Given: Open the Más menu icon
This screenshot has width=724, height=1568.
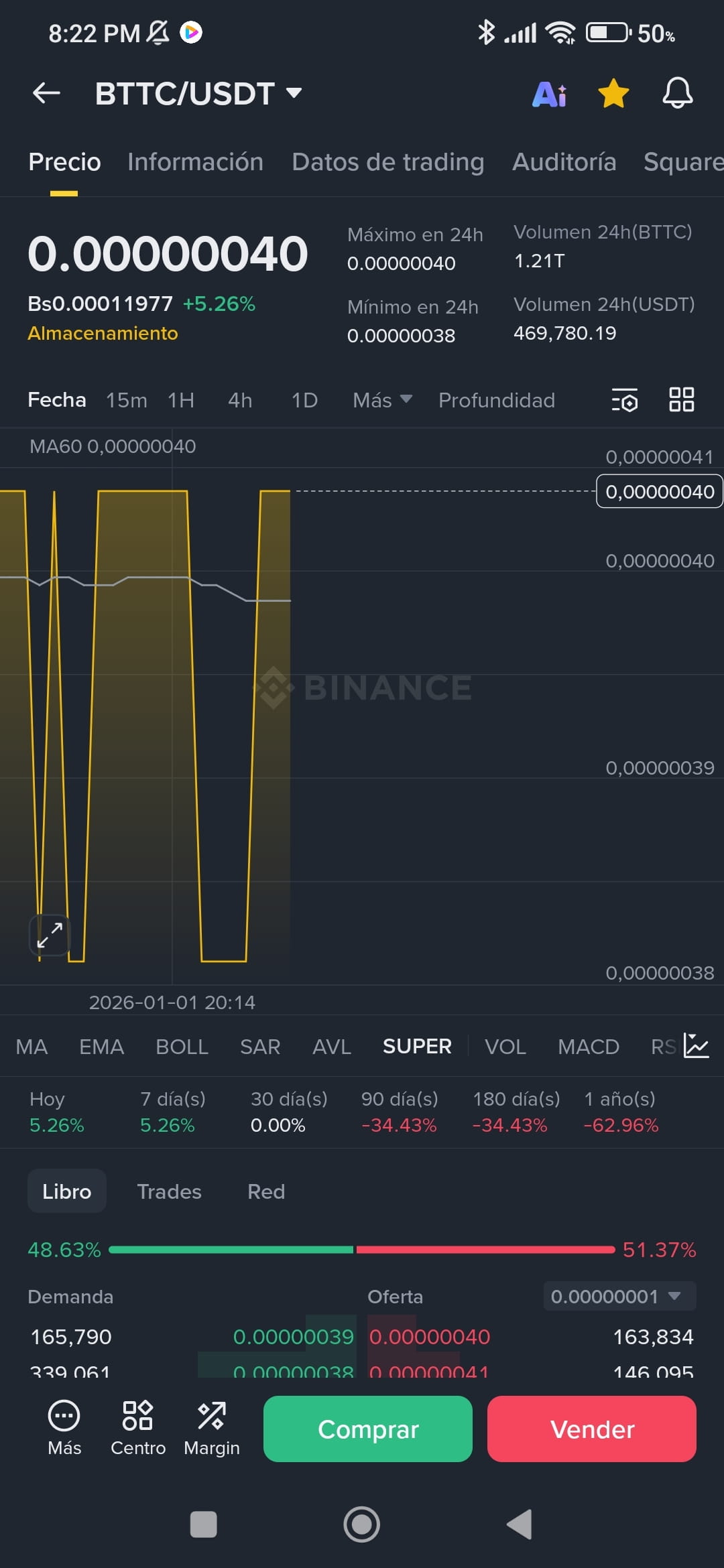Looking at the screenshot, I should coord(64,1429).
